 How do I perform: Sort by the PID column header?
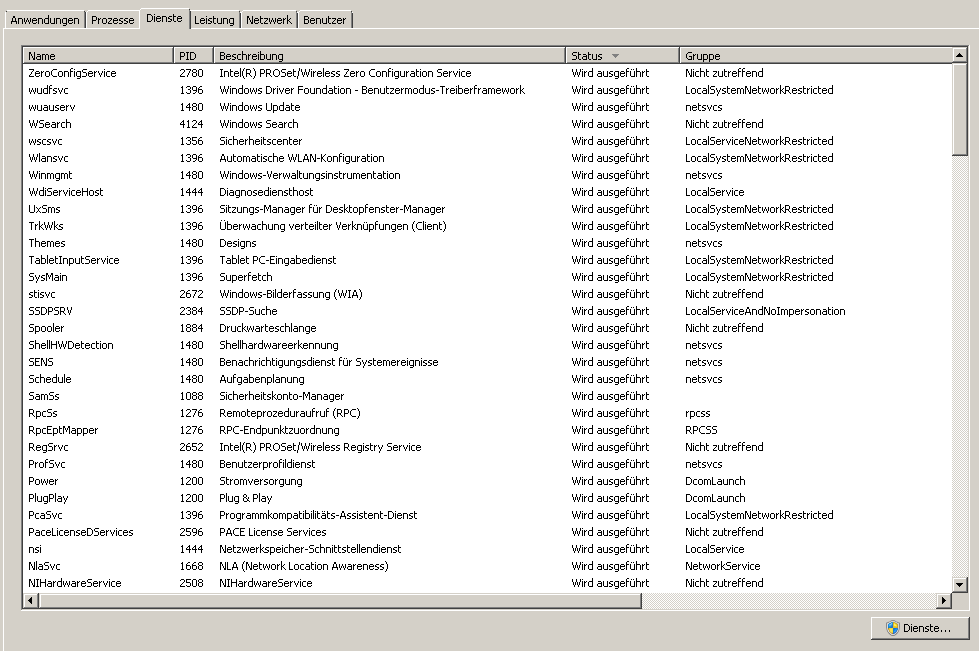point(194,56)
